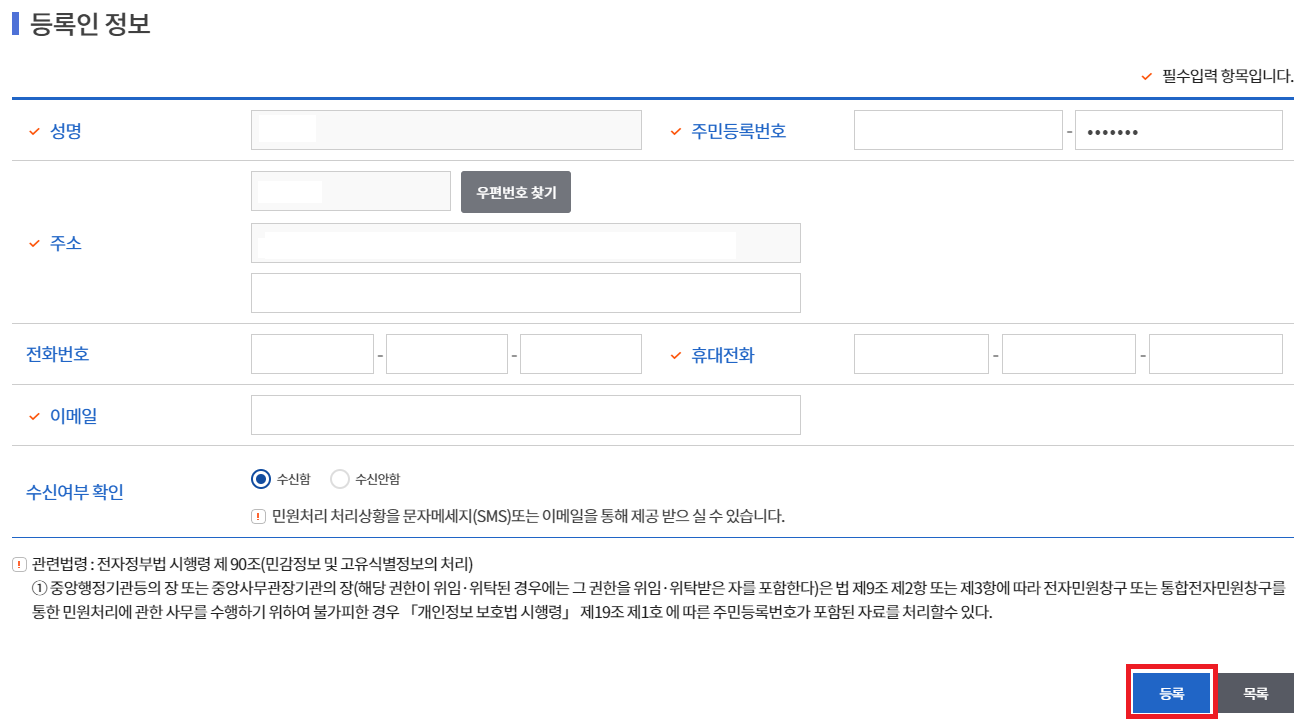Click the 전화번호 label
Viewport: 1308px width, 720px height.
click(x=58, y=354)
